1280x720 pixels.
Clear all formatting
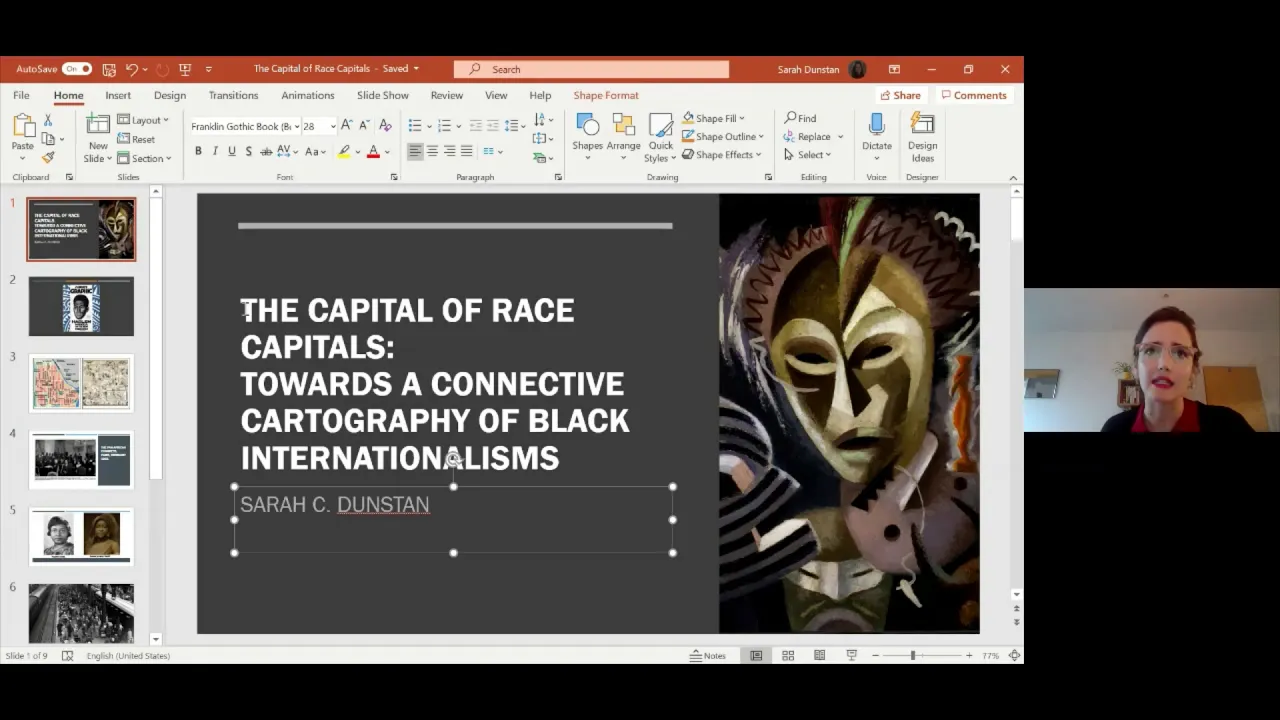[385, 125]
